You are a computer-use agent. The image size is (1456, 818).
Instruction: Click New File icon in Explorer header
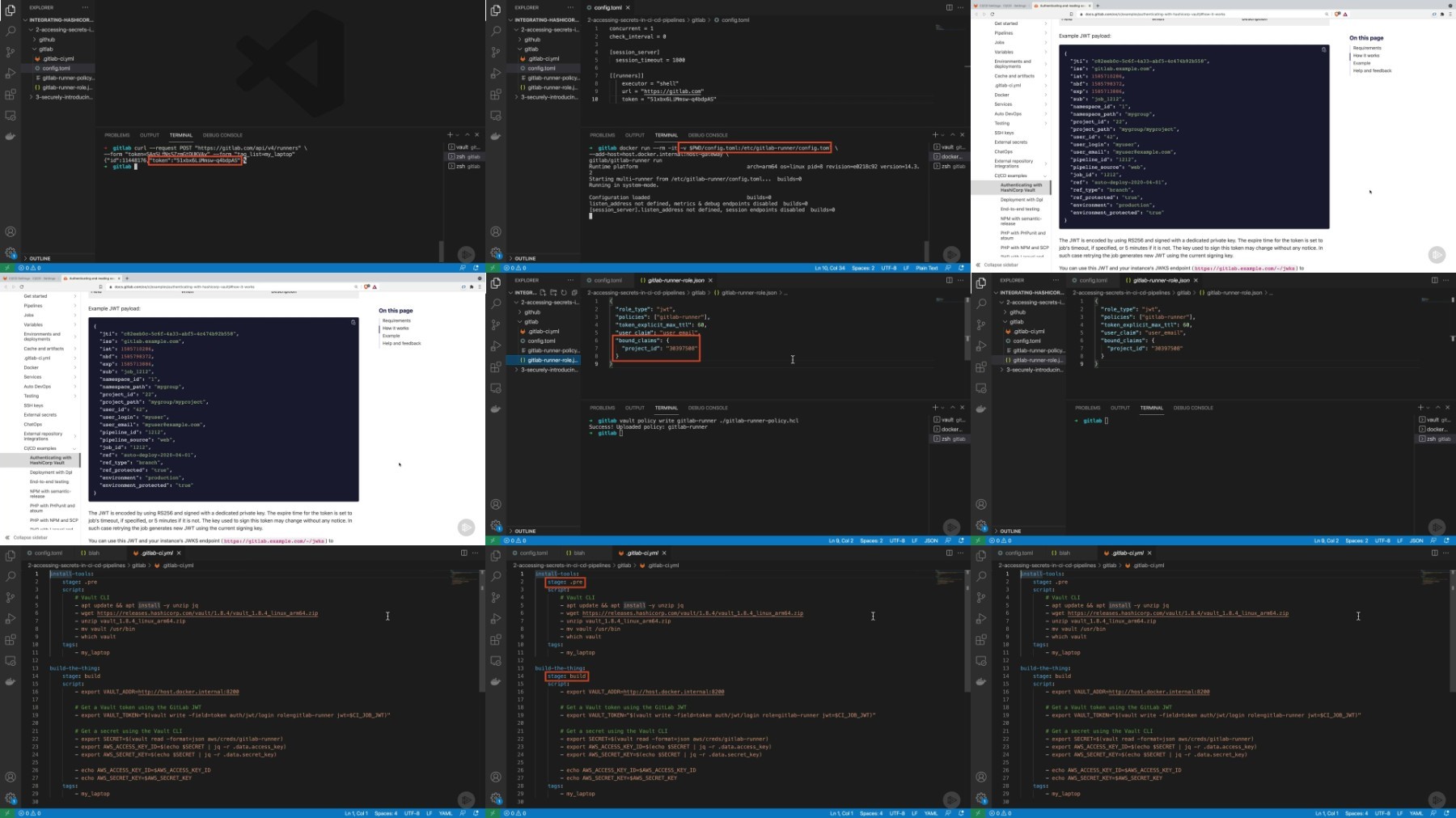point(543,293)
